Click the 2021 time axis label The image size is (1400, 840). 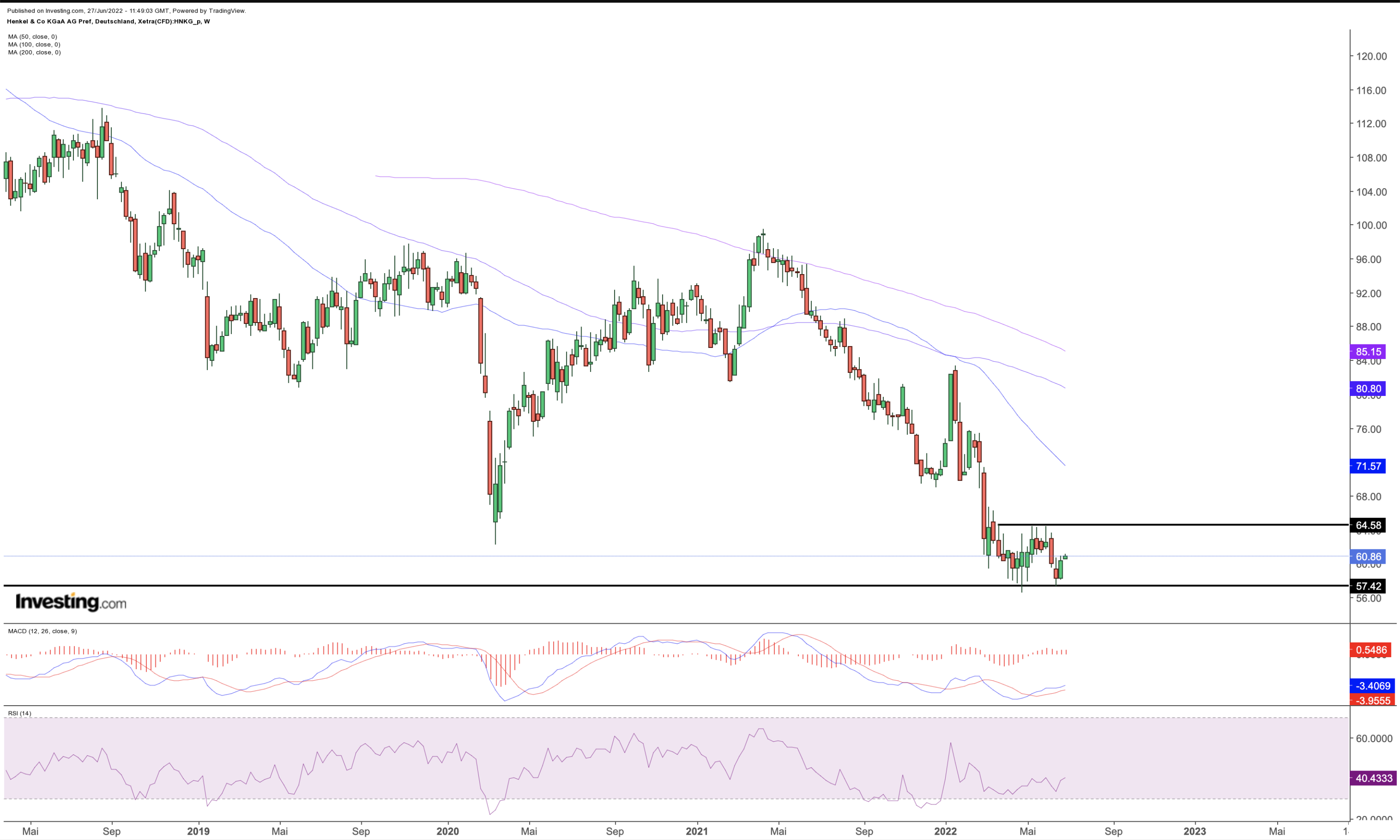[696, 831]
